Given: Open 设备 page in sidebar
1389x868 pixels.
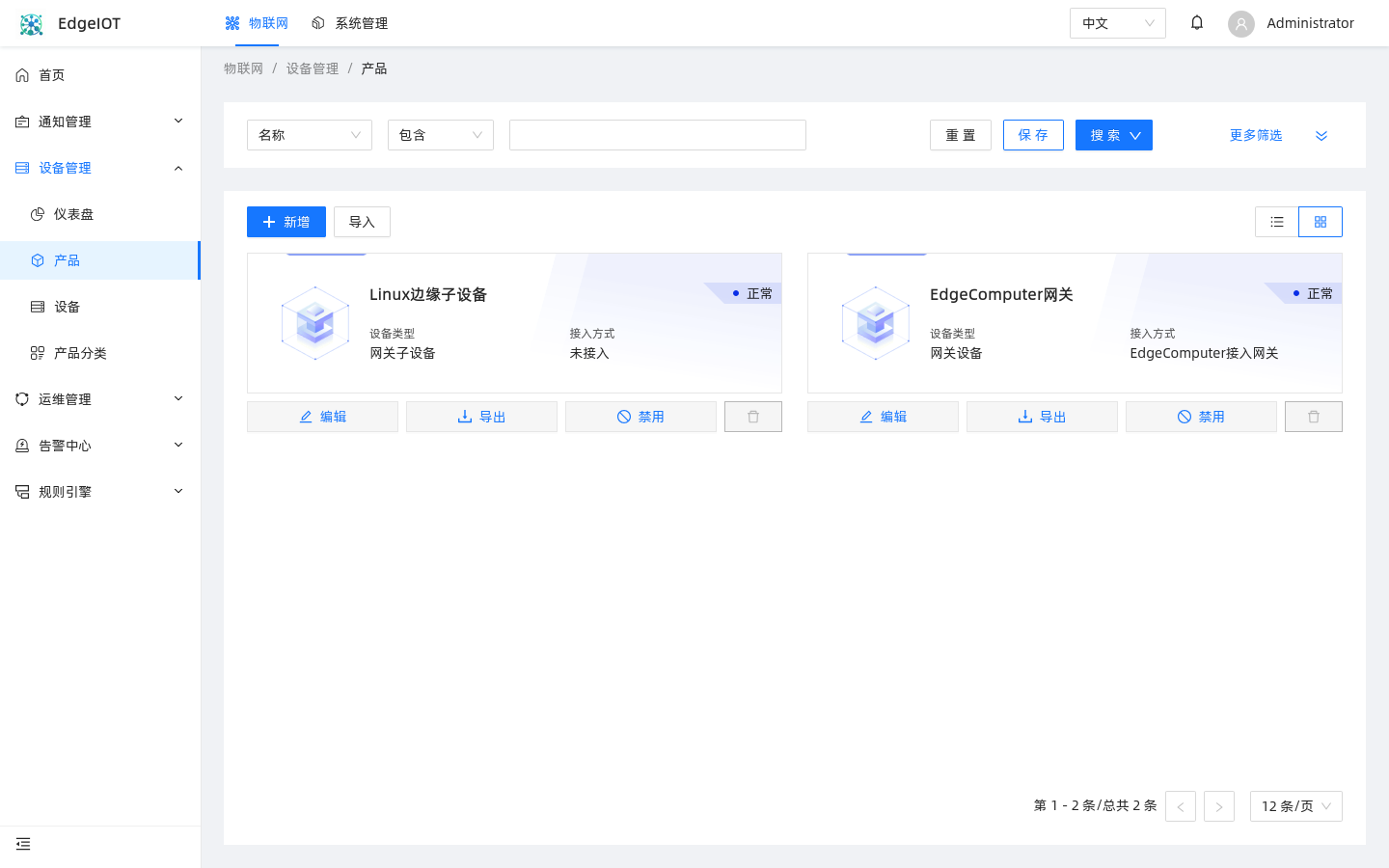Looking at the screenshot, I should [100, 307].
